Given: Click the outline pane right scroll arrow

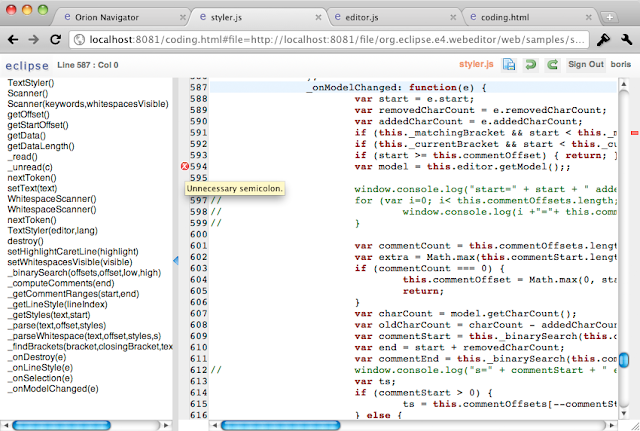Looking at the screenshot, I should pos(166,425).
